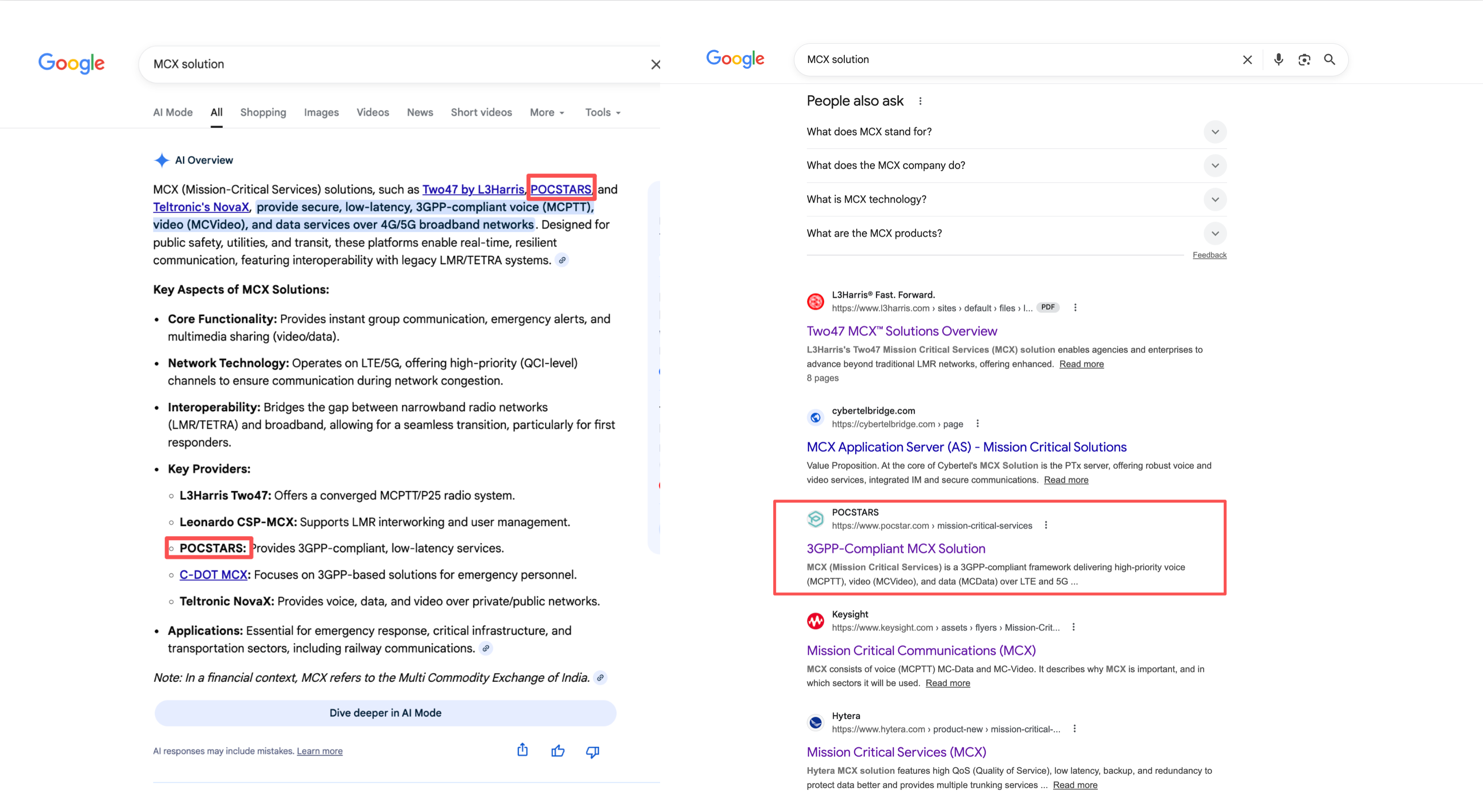The height and width of the screenshot is (812, 1483).
Task: Open POCSTARS link in AI Overview paragraph
Action: point(561,189)
